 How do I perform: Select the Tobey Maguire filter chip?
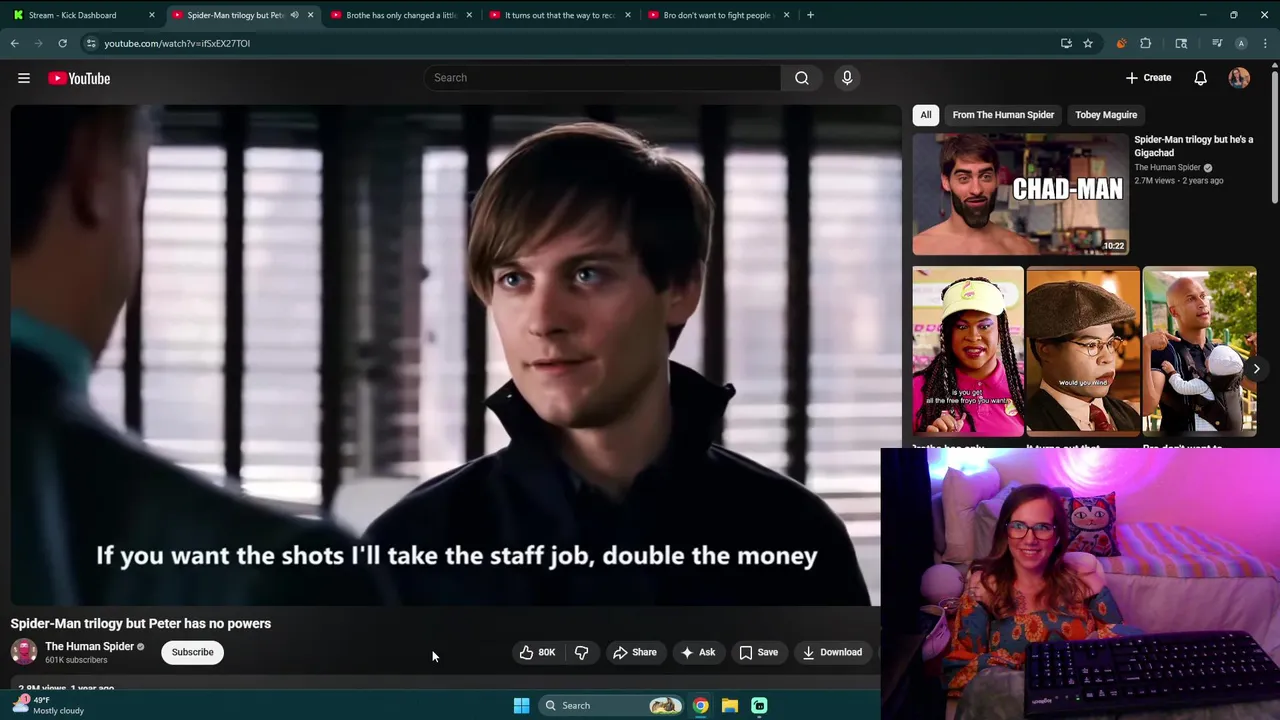pos(1106,115)
